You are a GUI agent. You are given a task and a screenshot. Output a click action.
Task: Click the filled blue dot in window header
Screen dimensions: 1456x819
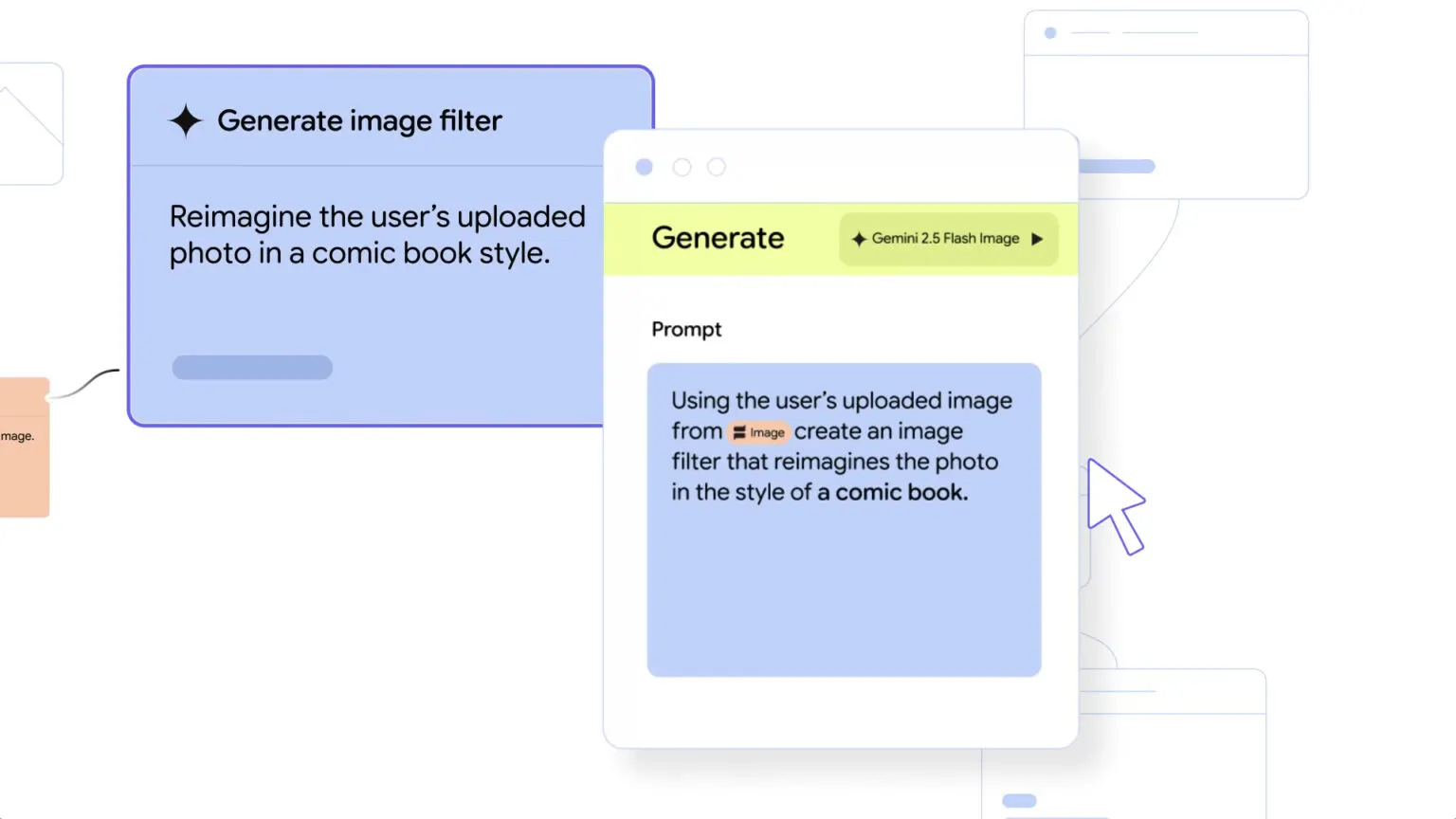tap(645, 167)
